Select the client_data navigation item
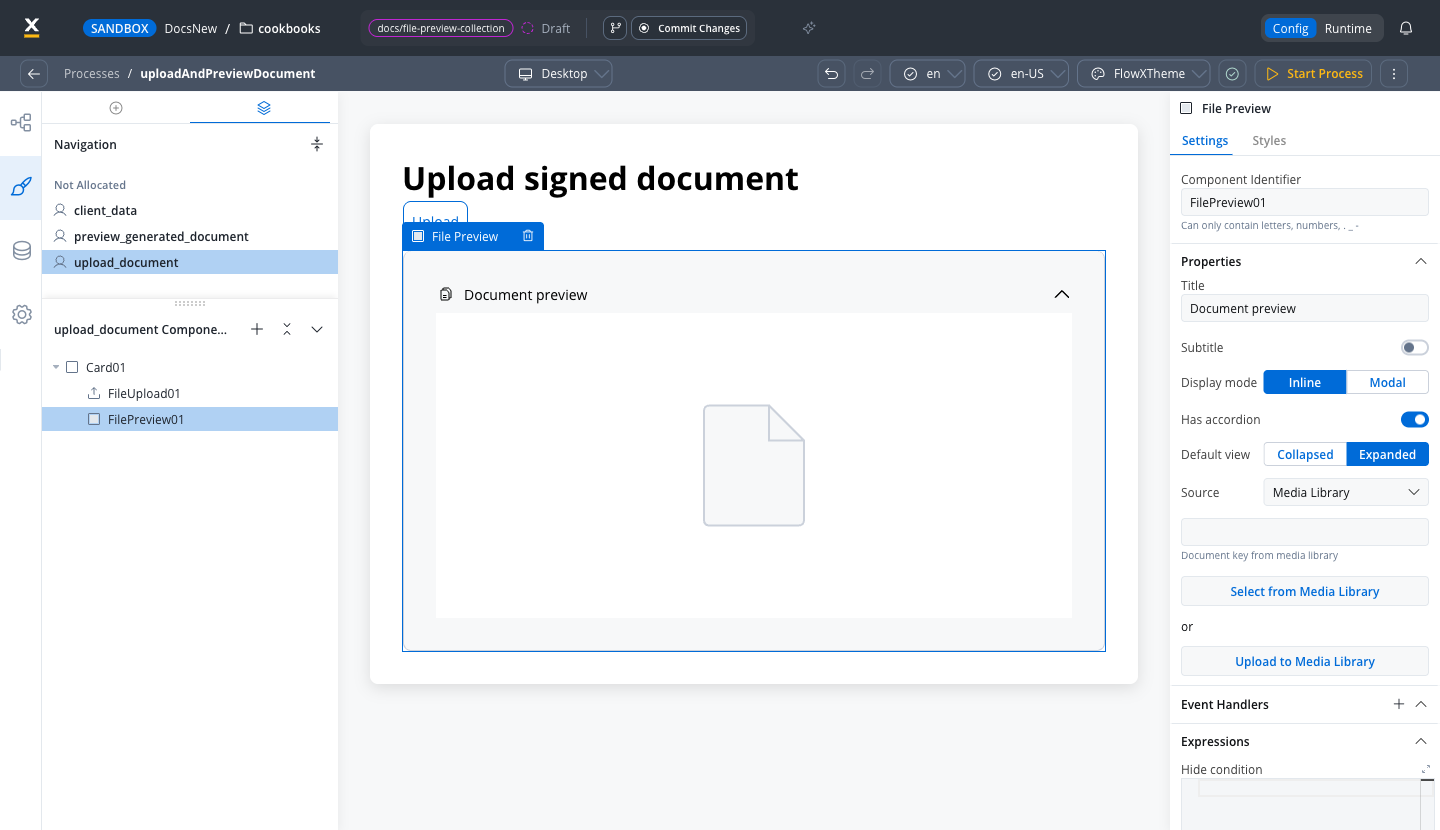The width and height of the screenshot is (1440, 830). [190, 210]
